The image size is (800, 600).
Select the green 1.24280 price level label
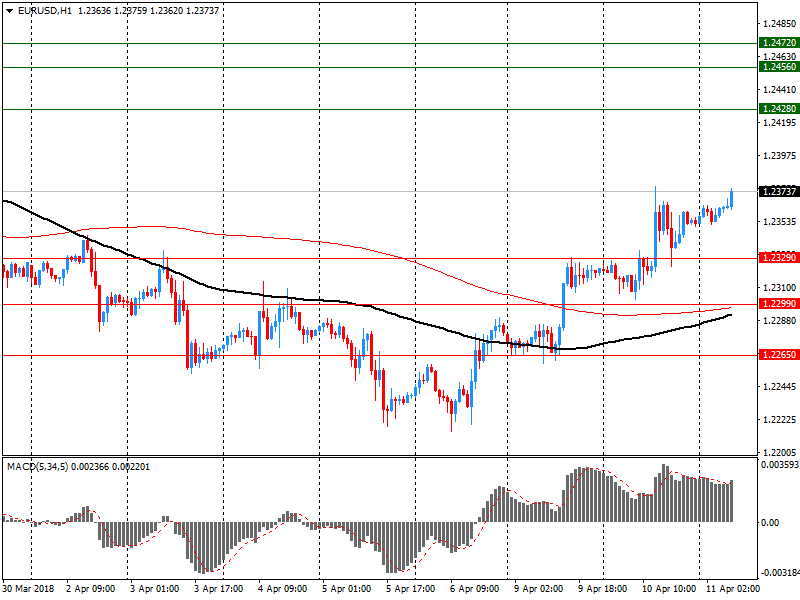pyautogui.click(x=779, y=109)
